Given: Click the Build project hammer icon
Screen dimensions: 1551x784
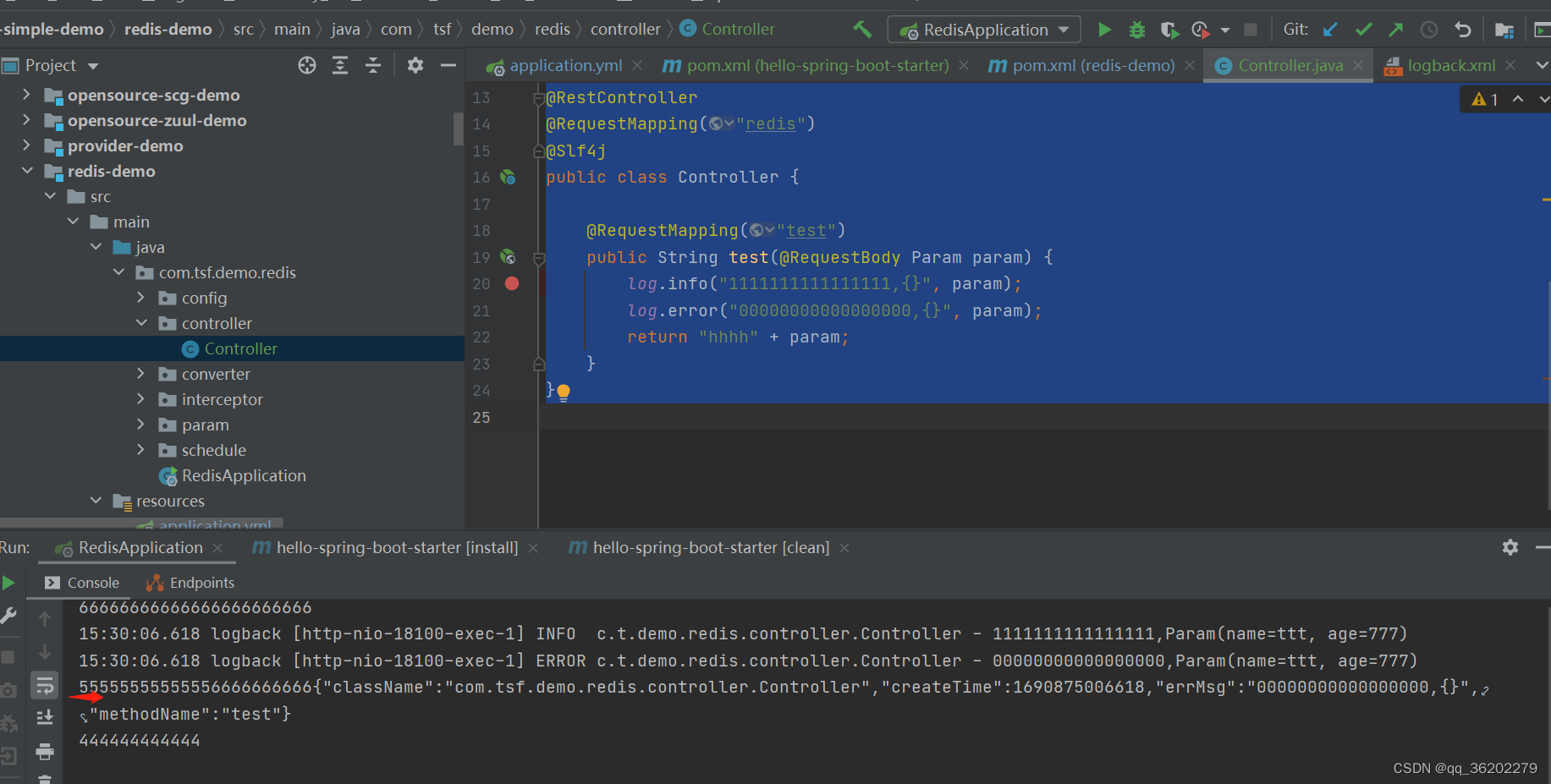Looking at the screenshot, I should [862, 30].
